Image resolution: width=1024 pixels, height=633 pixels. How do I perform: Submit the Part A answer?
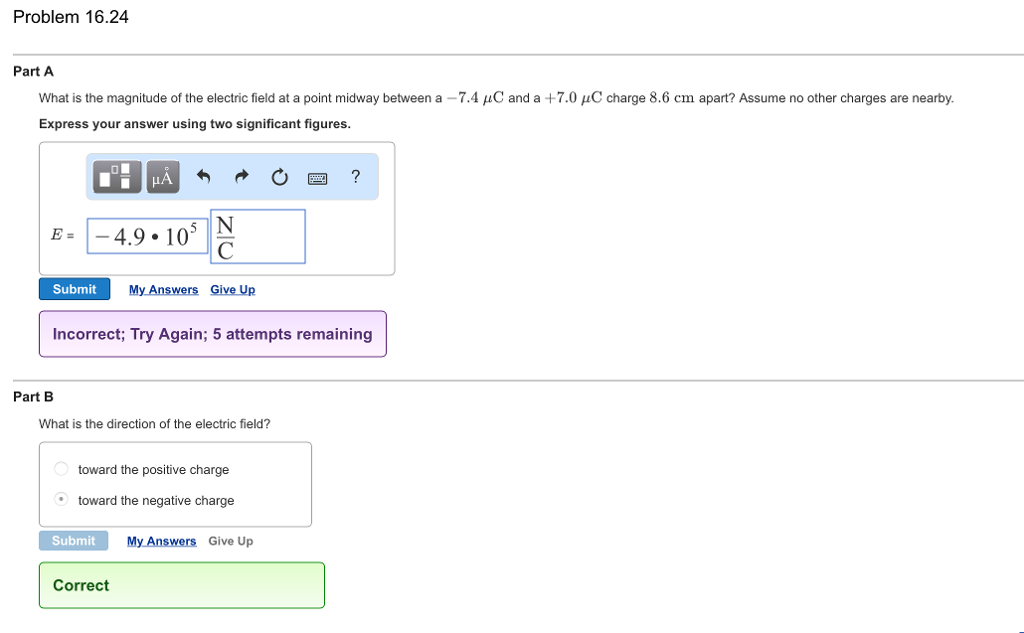(x=74, y=288)
